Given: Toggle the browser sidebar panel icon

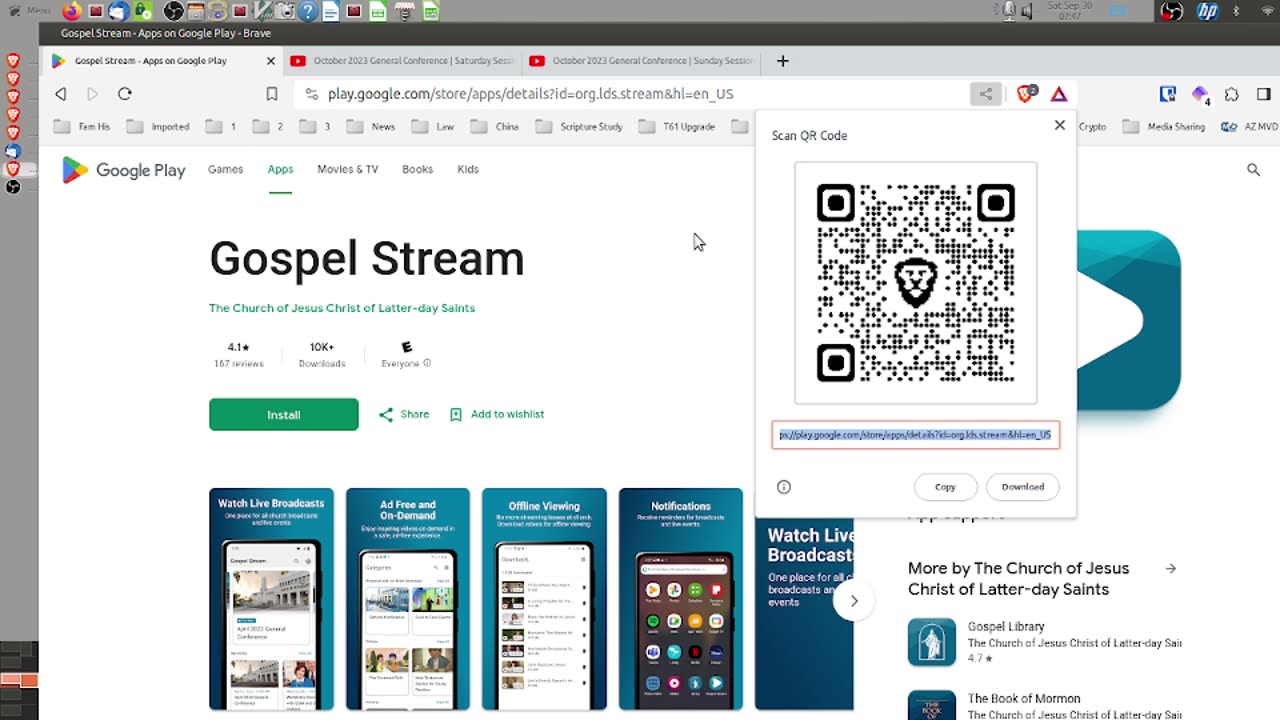Looking at the screenshot, I should click(x=1264, y=94).
